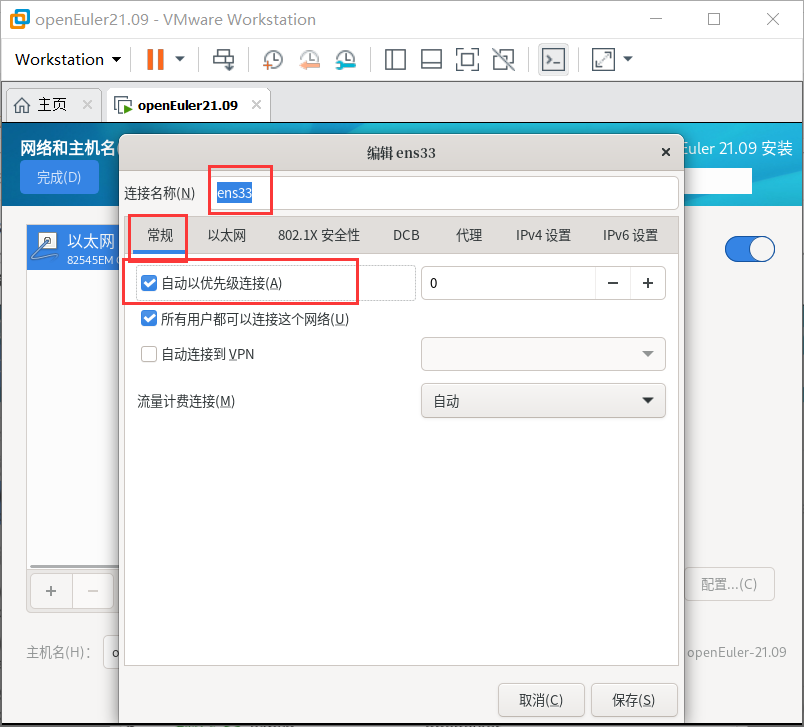The height and width of the screenshot is (727, 804).
Task: Open the DCB tab
Action: (x=406, y=235)
